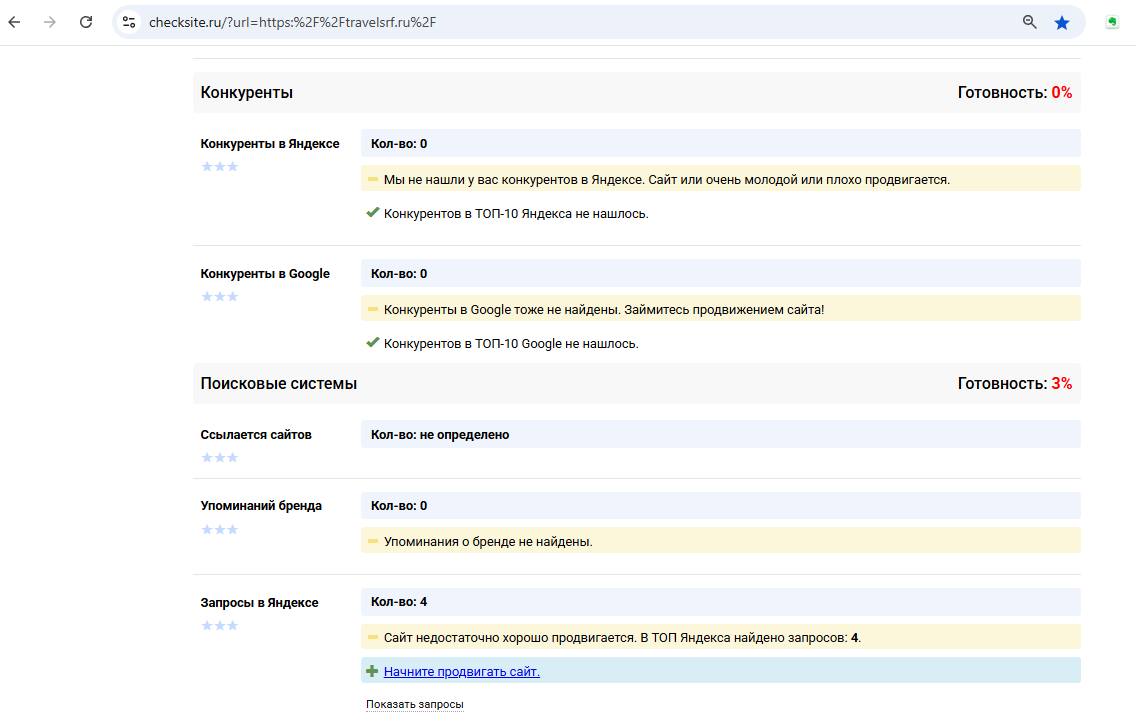The width and height of the screenshot is (1136, 725).
Task: Click green checkmark beside ТОП-10 Яндекса message
Action: [x=372, y=213]
